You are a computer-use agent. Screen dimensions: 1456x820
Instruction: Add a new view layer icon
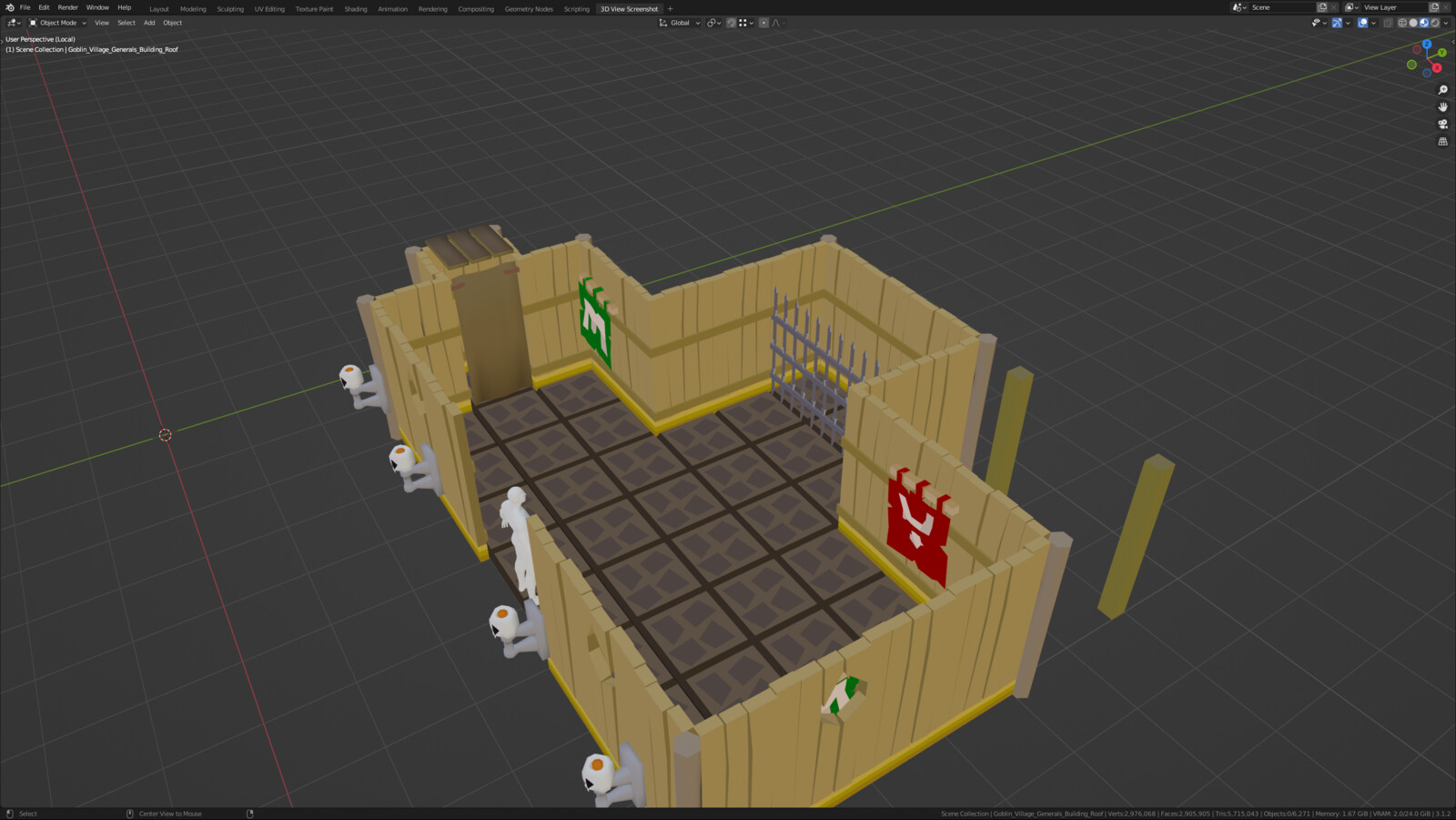(1434, 7)
